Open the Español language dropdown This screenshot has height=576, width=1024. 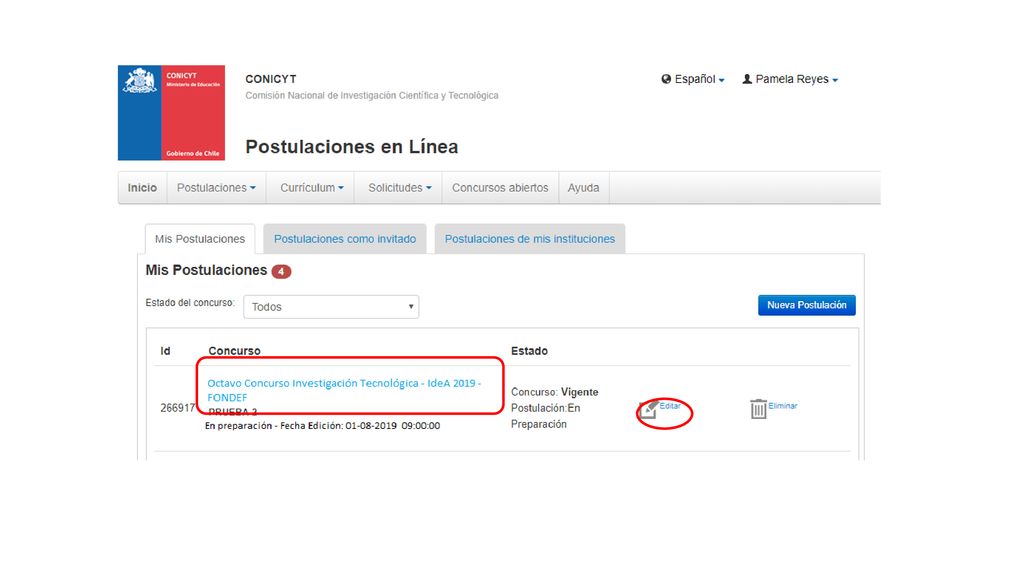pyautogui.click(x=694, y=79)
